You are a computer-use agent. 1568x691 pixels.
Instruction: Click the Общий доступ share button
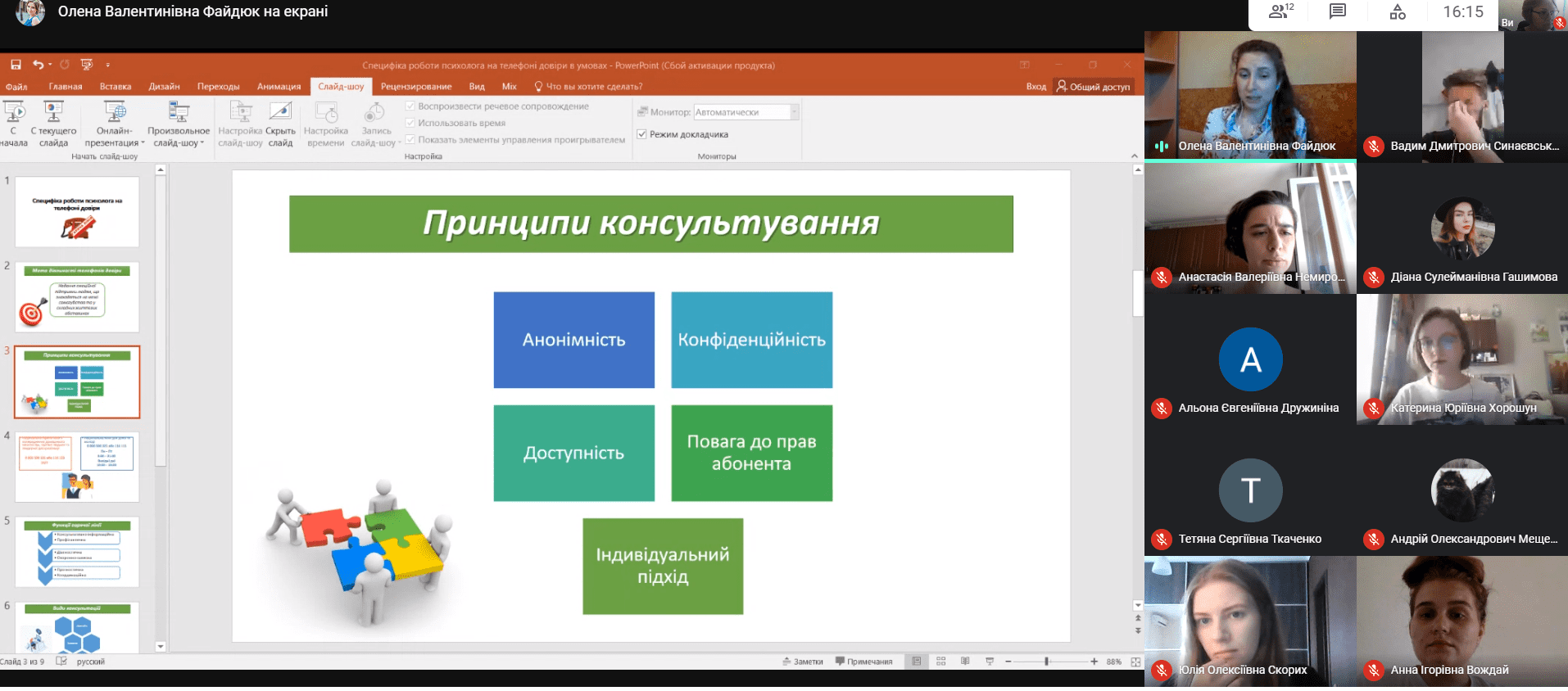point(1094,87)
